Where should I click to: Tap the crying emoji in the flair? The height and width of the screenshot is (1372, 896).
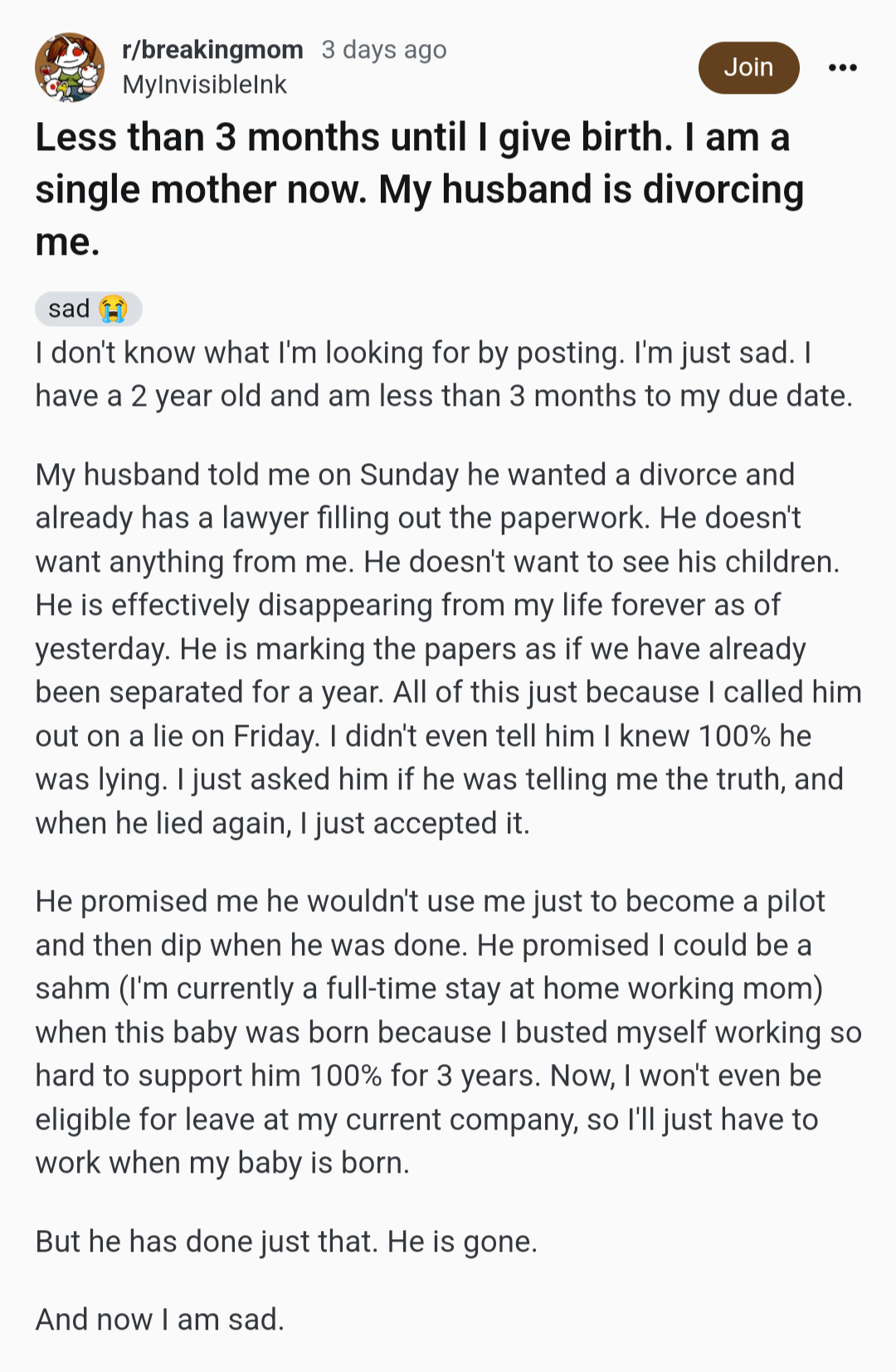(113, 309)
